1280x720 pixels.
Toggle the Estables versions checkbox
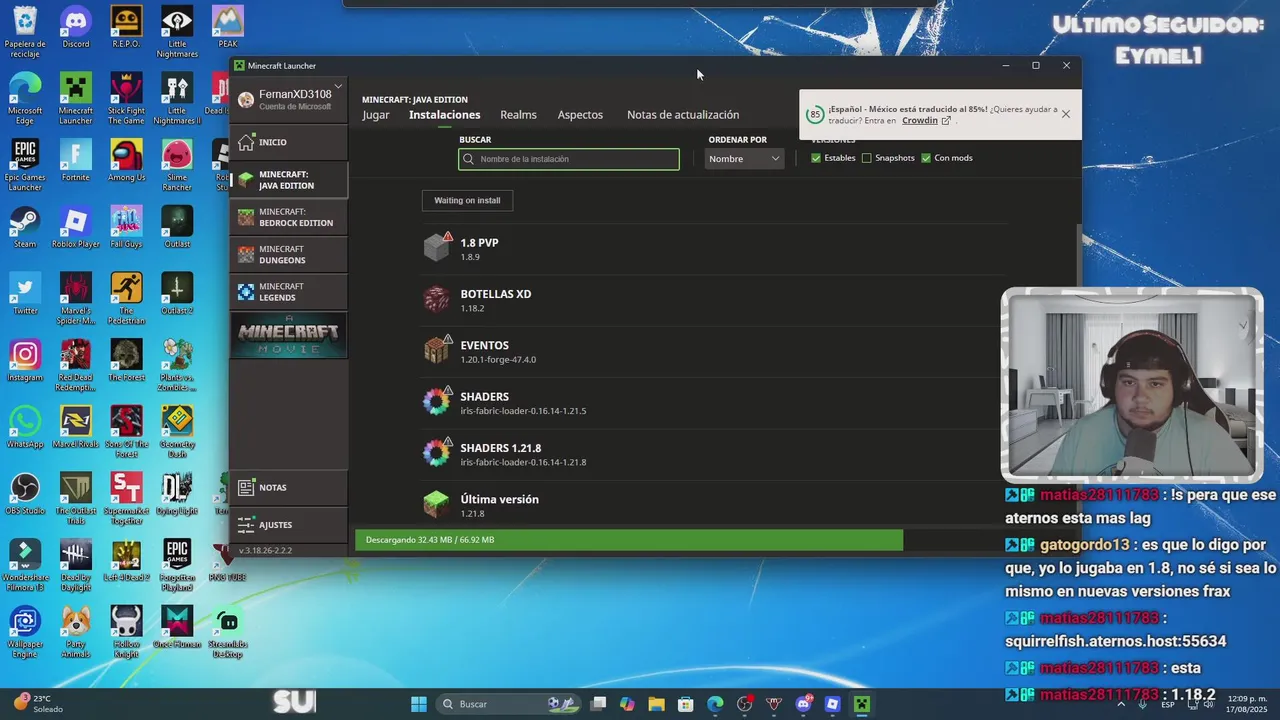816,158
